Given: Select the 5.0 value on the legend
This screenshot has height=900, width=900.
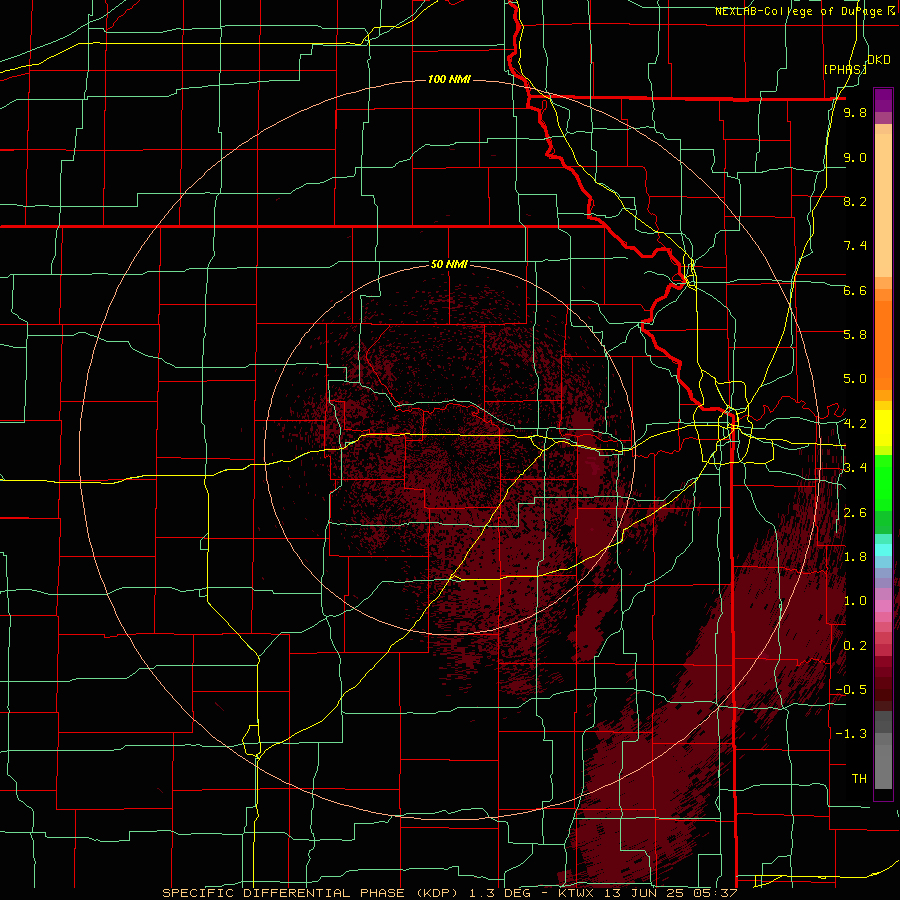Looking at the screenshot, I should (x=855, y=379).
